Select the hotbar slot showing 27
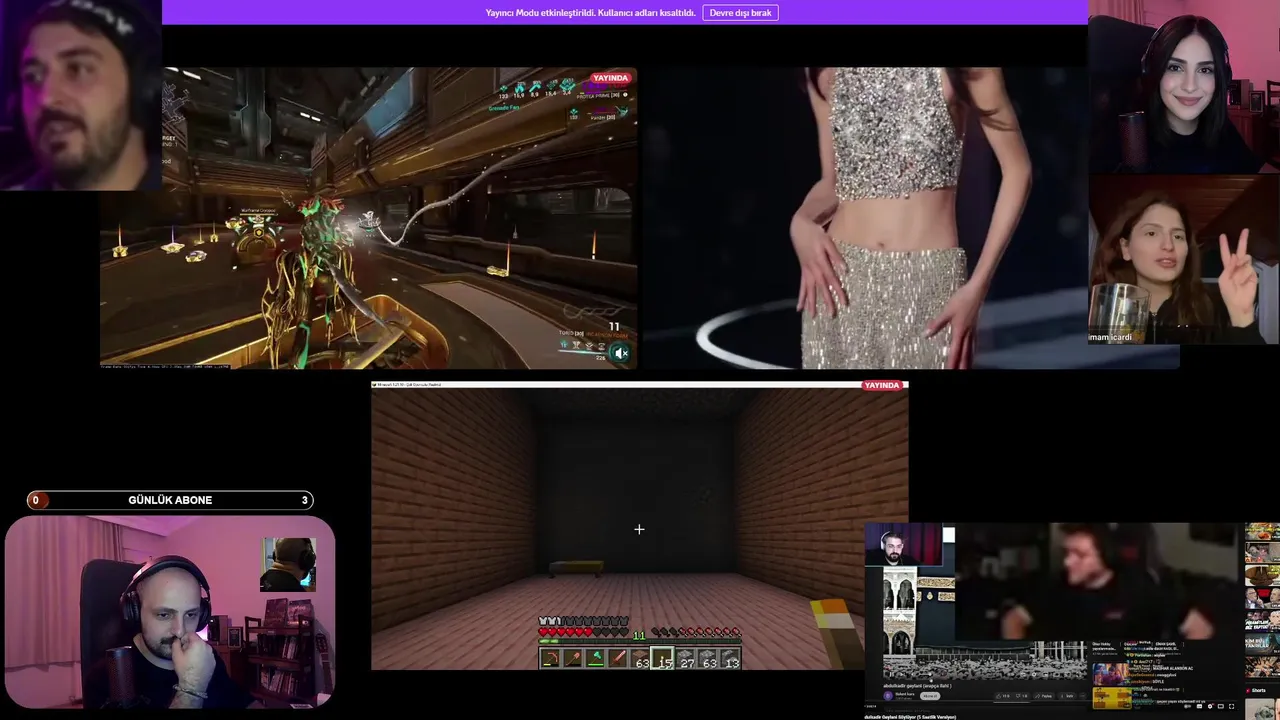The height and width of the screenshot is (720, 1280). click(x=686, y=658)
